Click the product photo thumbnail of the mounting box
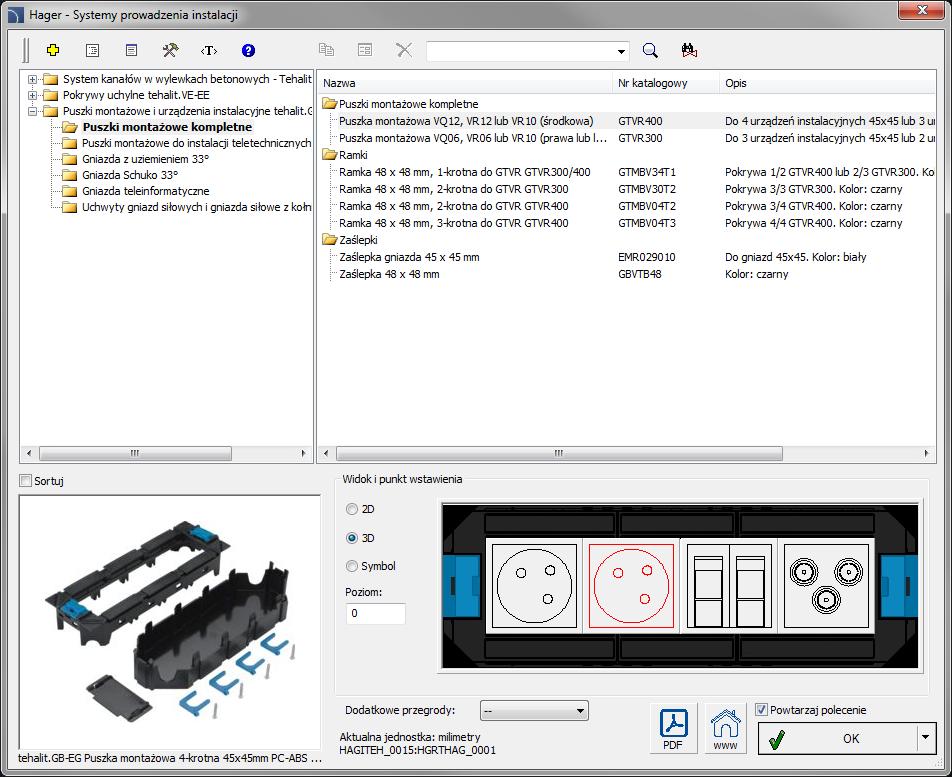 [170, 622]
